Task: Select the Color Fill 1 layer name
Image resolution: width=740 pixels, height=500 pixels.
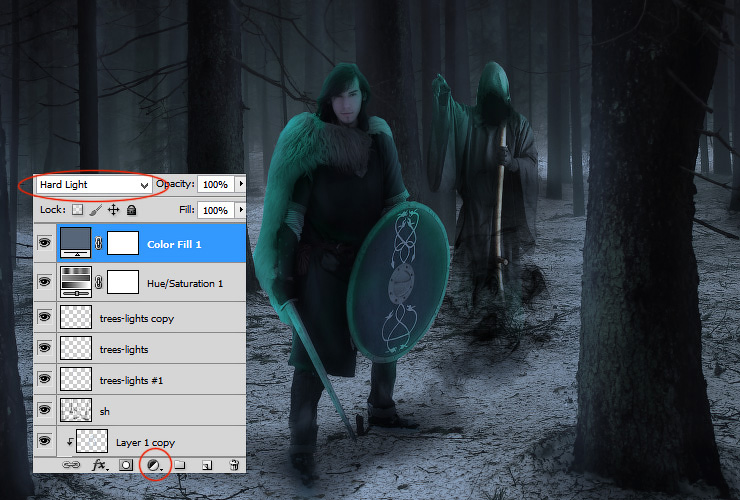Action: point(174,245)
